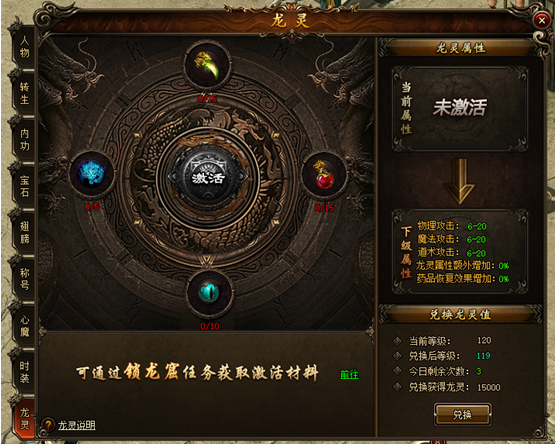Close the 龙灵 window with red X
Viewport: 556px width, 446px height.
coord(541,21)
